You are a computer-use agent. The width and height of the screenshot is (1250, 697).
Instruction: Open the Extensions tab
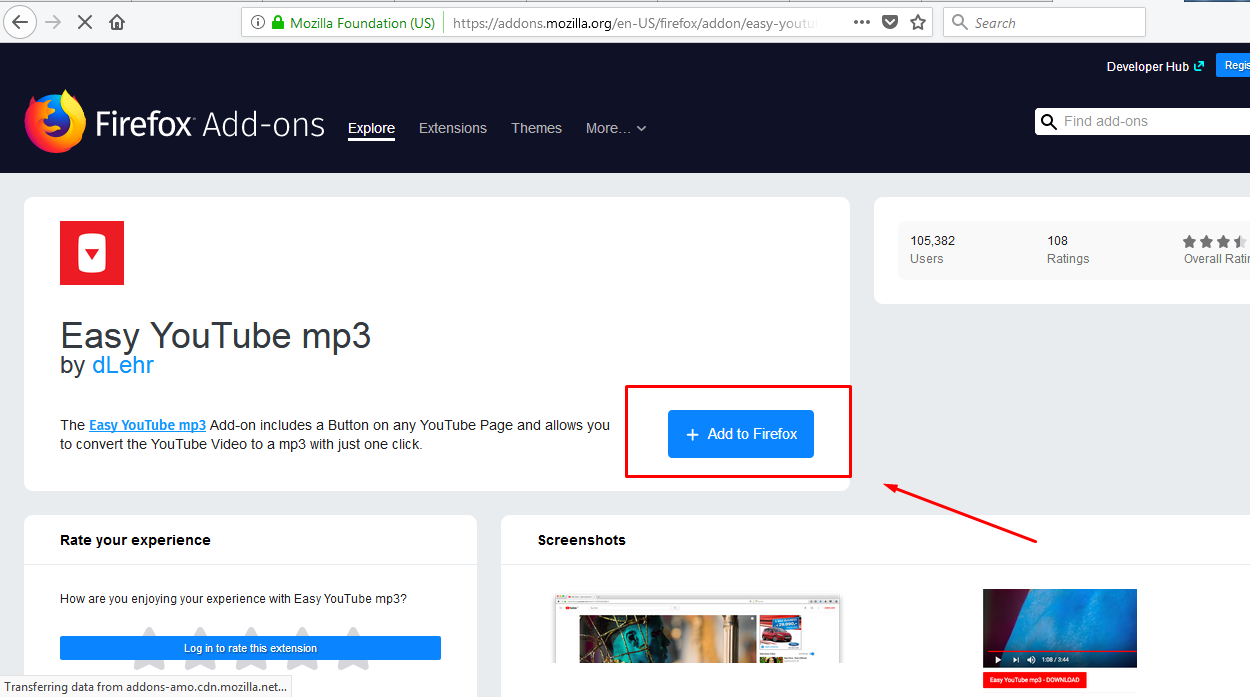453,128
